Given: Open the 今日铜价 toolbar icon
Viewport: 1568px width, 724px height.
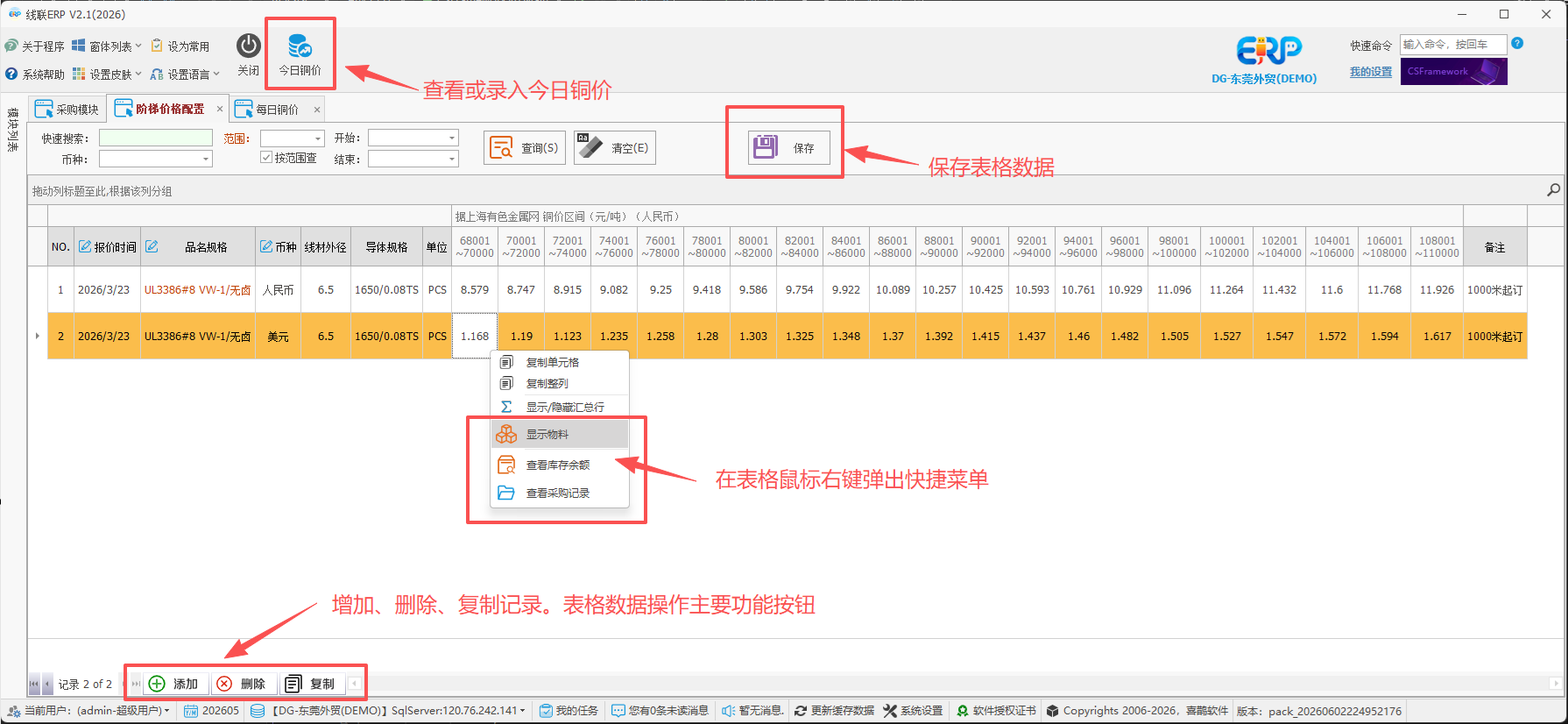Looking at the screenshot, I should coord(300,54).
